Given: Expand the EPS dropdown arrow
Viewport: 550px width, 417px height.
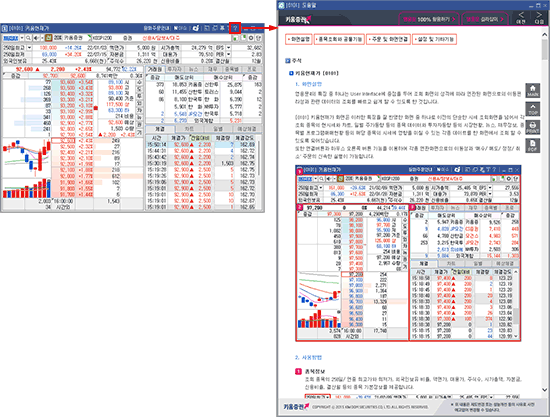Looking at the screenshot, I should point(229,47).
